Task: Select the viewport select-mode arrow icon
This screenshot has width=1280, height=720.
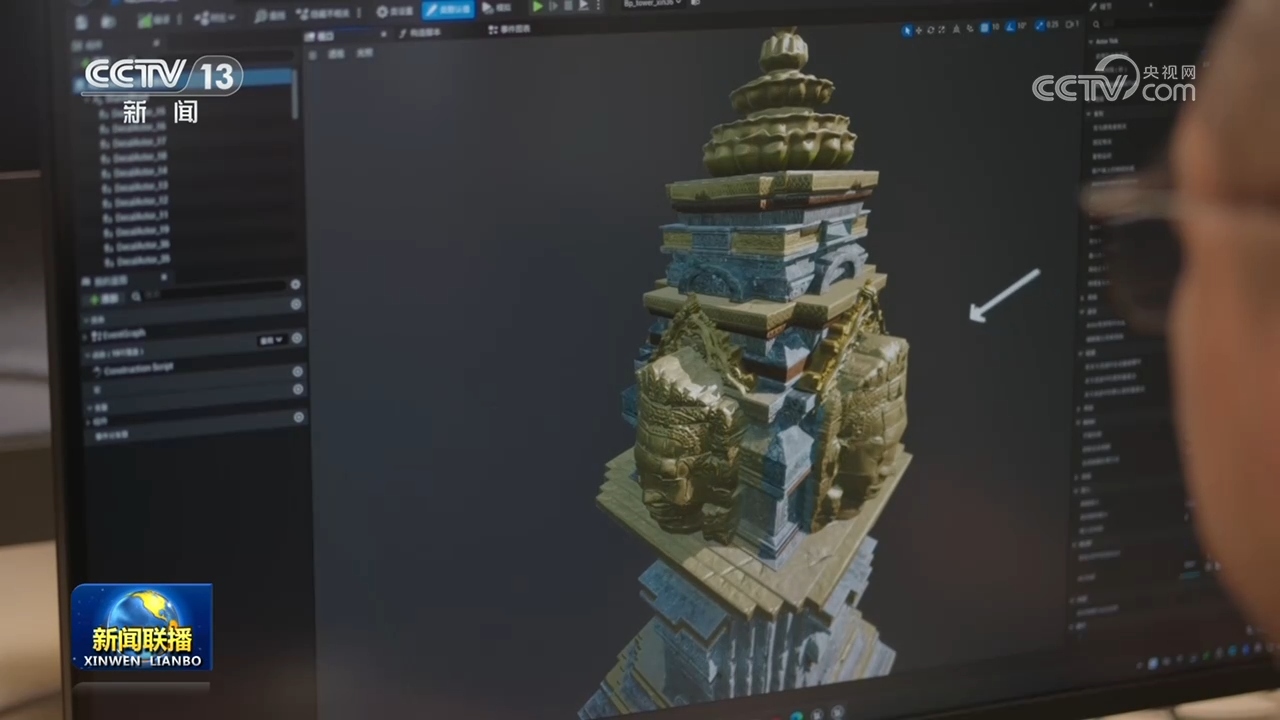Action: click(x=907, y=30)
